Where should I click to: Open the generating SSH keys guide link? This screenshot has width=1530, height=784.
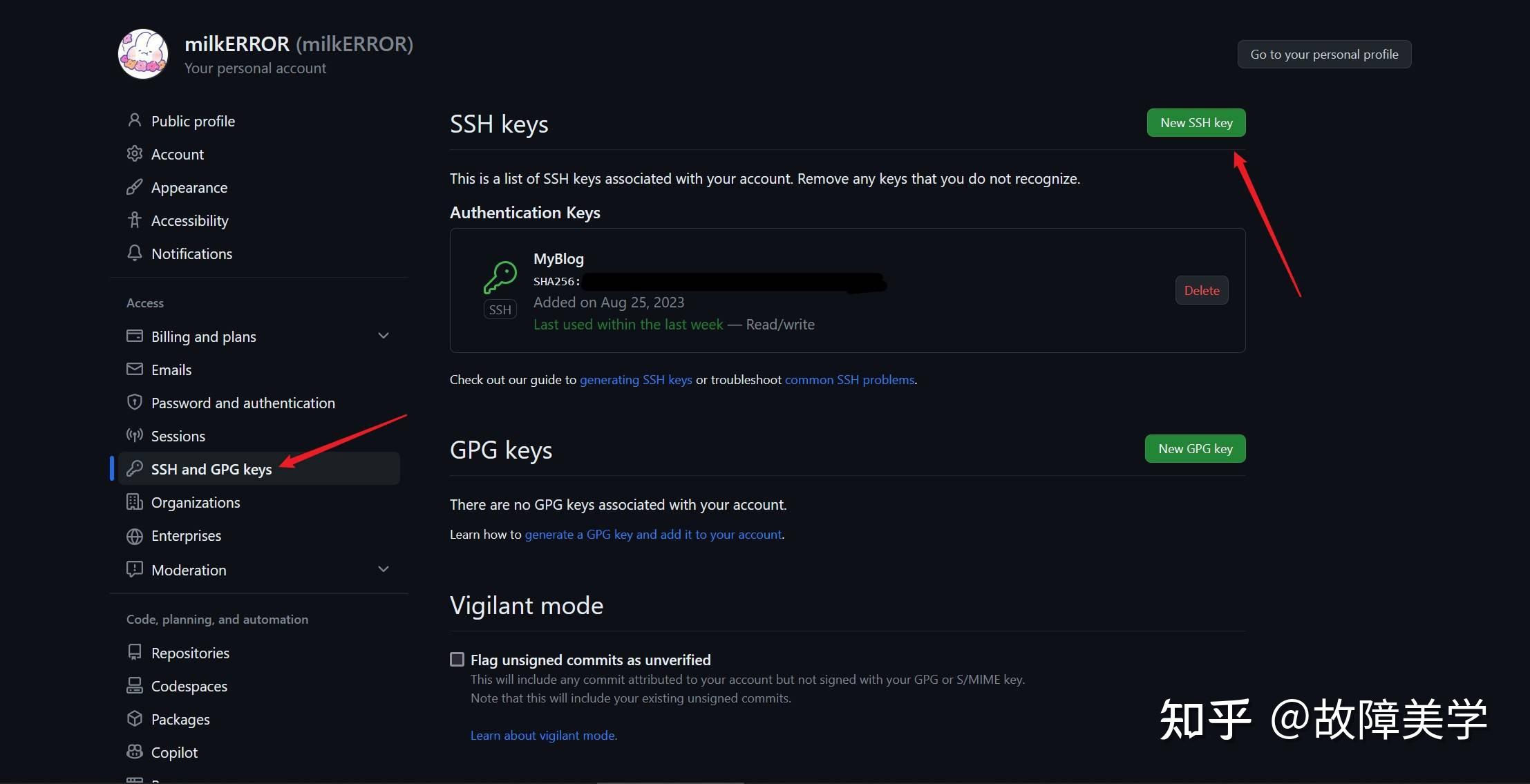(635, 379)
